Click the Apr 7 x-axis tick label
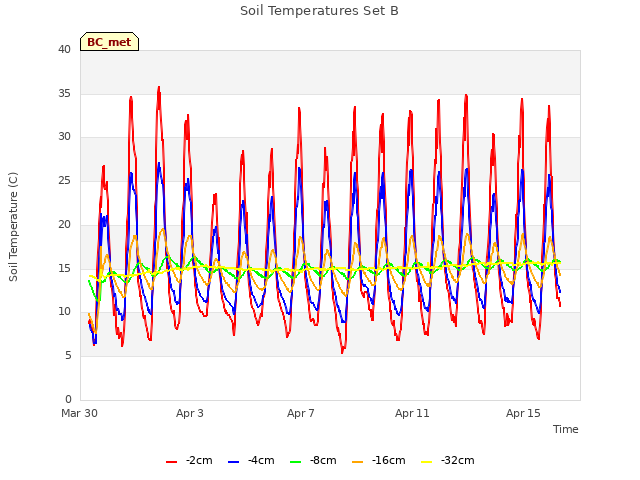Viewport: 640px width, 480px height. (301, 413)
